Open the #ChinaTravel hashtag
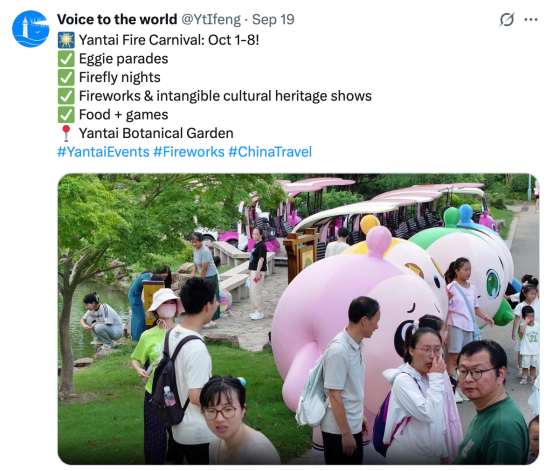554x471 pixels. (x=270, y=152)
